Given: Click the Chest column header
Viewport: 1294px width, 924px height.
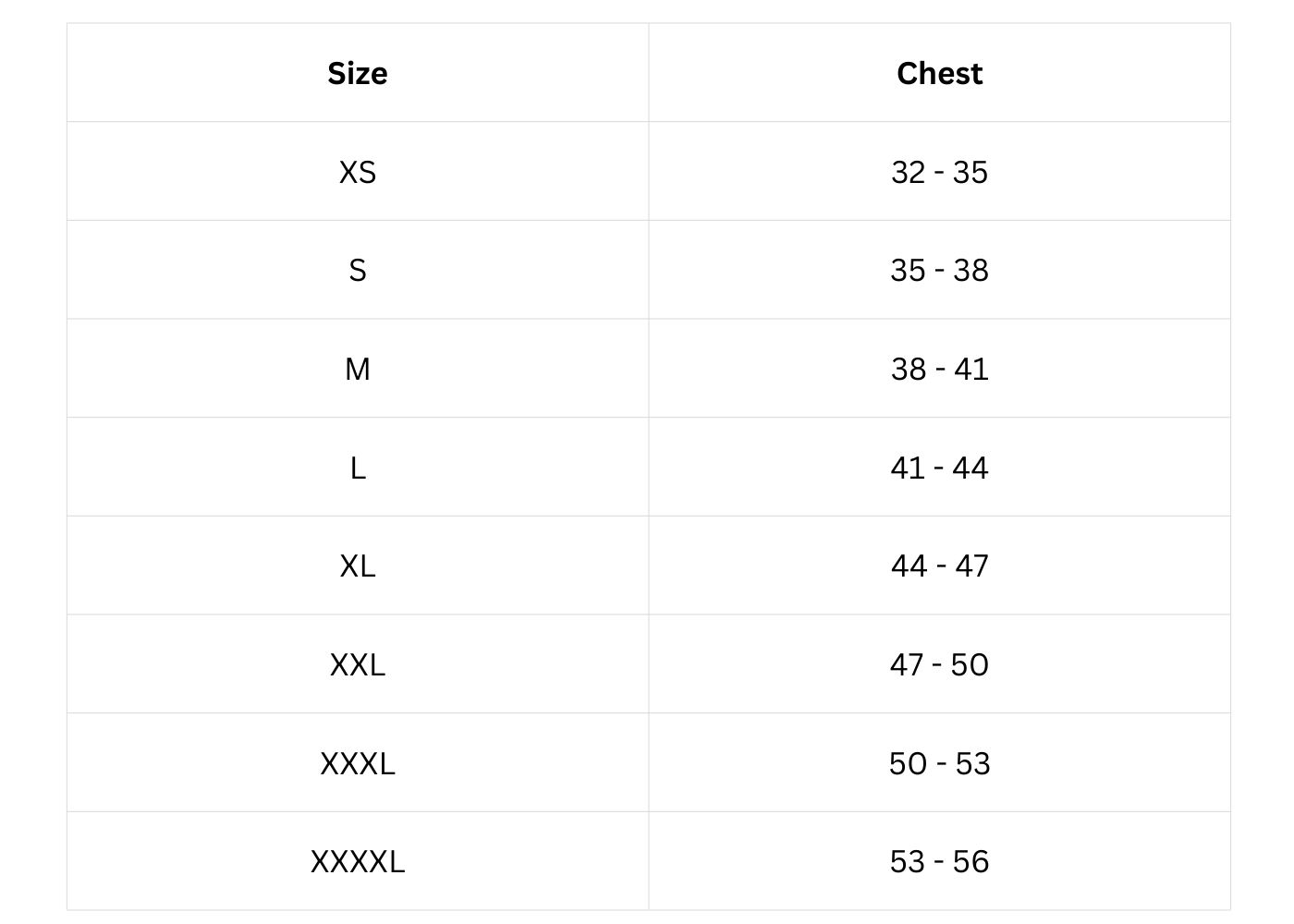Looking at the screenshot, I should (x=939, y=73).
